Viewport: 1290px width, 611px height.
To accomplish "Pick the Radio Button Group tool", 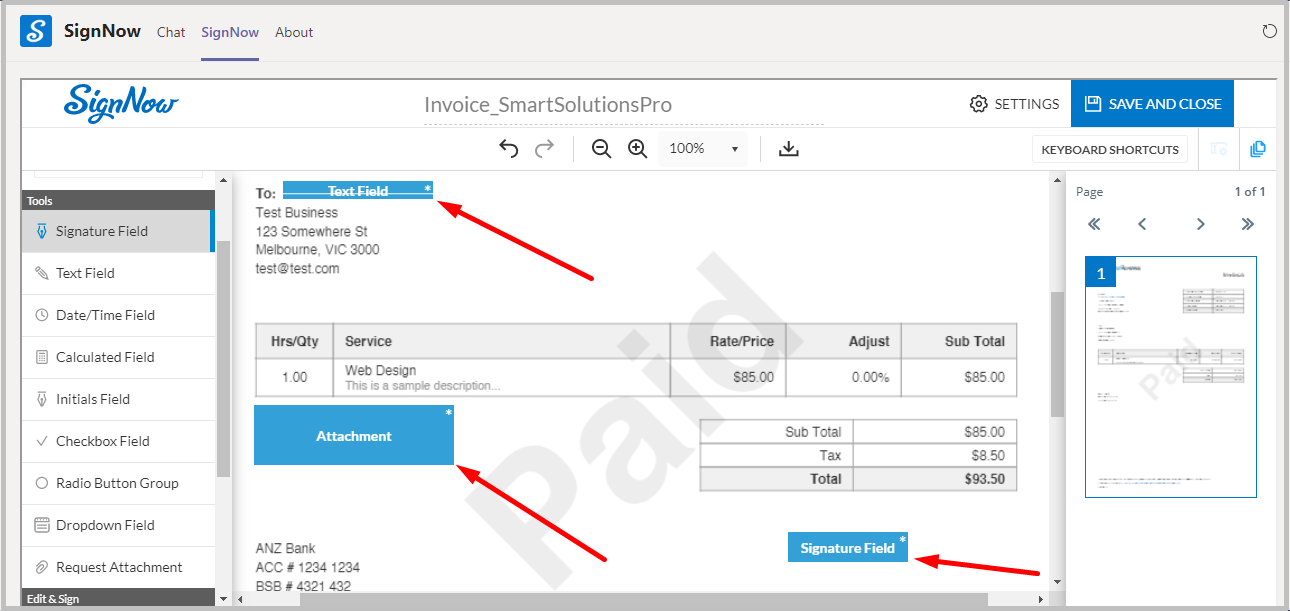I will click(118, 483).
